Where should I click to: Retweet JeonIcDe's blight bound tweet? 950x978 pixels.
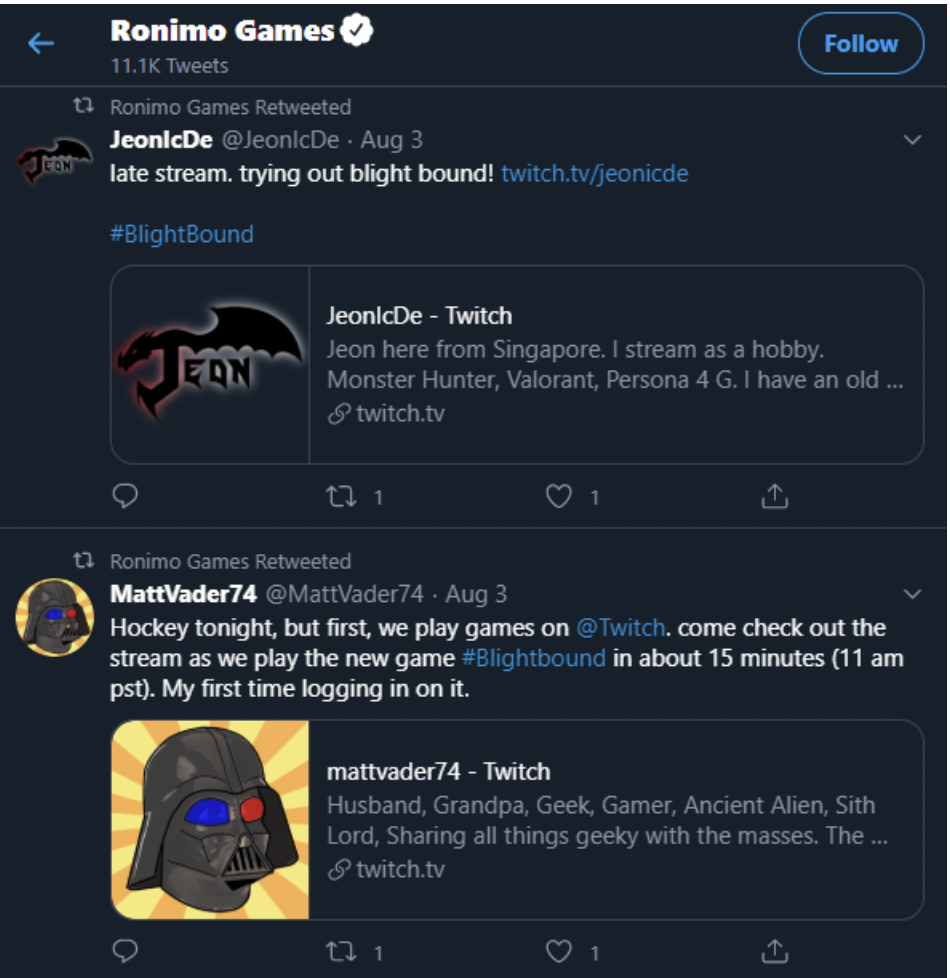coord(341,496)
